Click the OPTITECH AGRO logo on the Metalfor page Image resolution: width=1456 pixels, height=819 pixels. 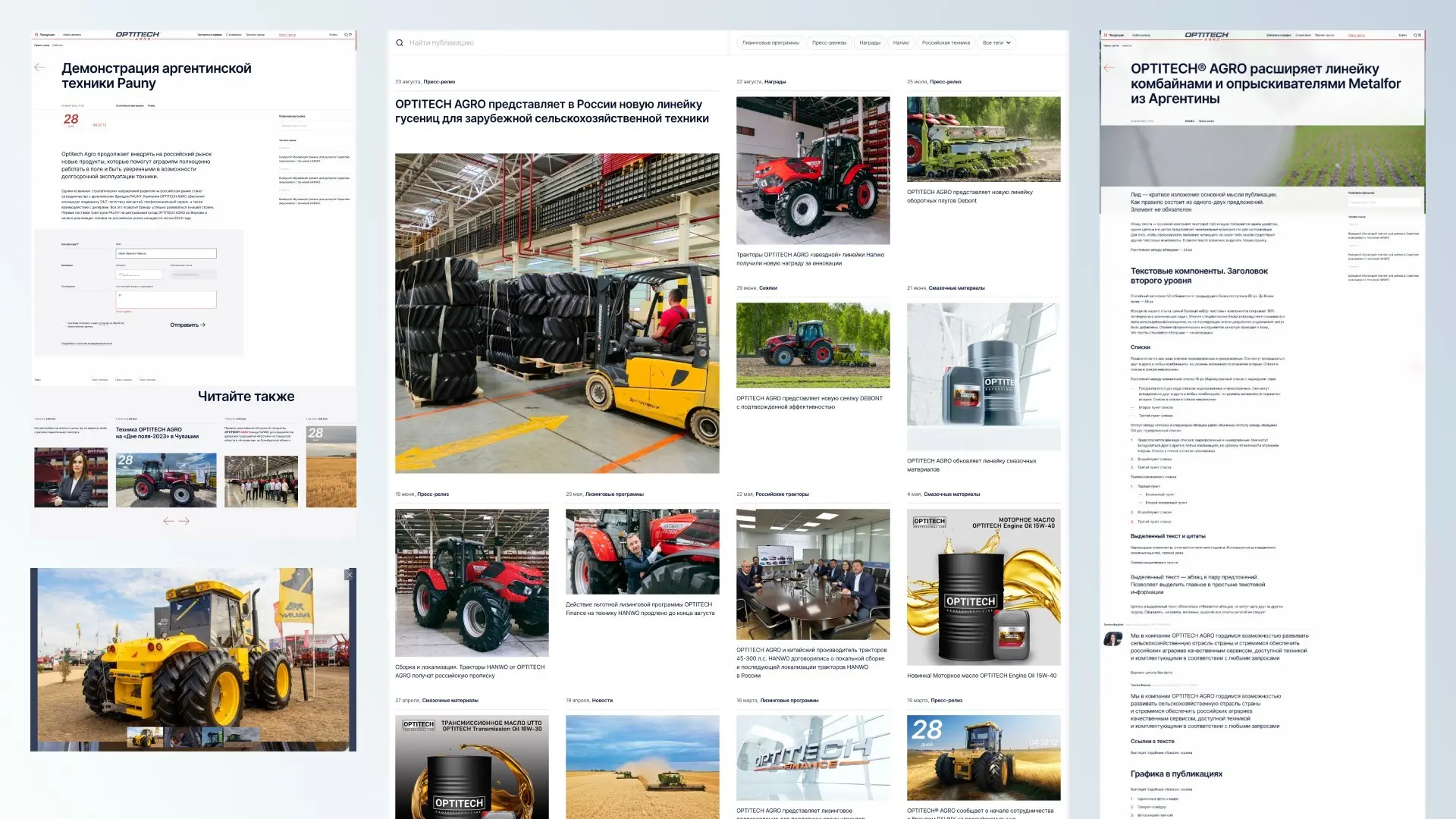[x=1207, y=35]
